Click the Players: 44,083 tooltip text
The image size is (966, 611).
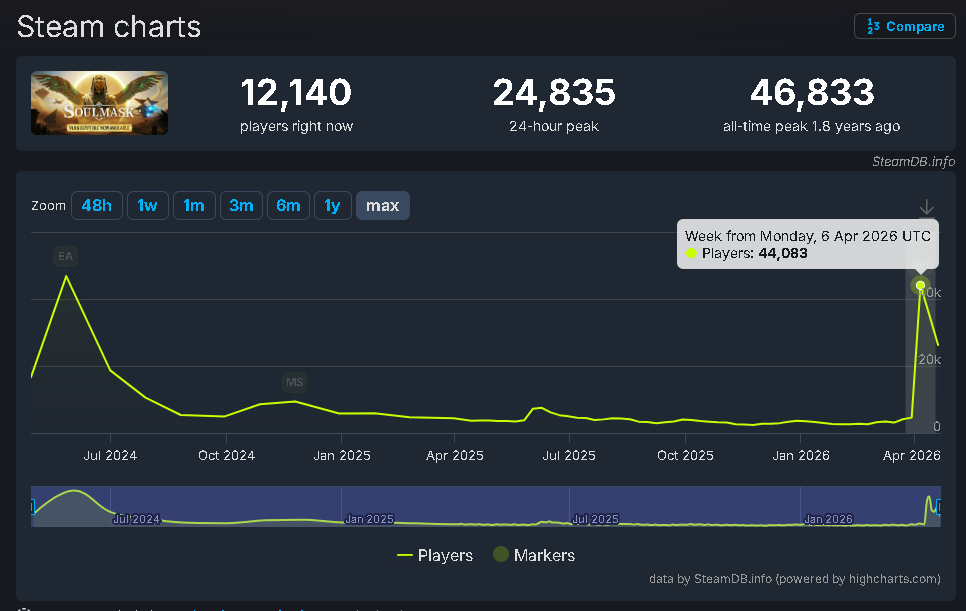click(754, 253)
